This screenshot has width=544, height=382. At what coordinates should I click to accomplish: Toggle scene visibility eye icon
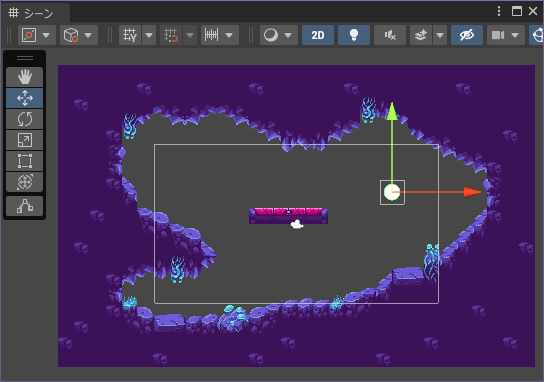(467, 35)
